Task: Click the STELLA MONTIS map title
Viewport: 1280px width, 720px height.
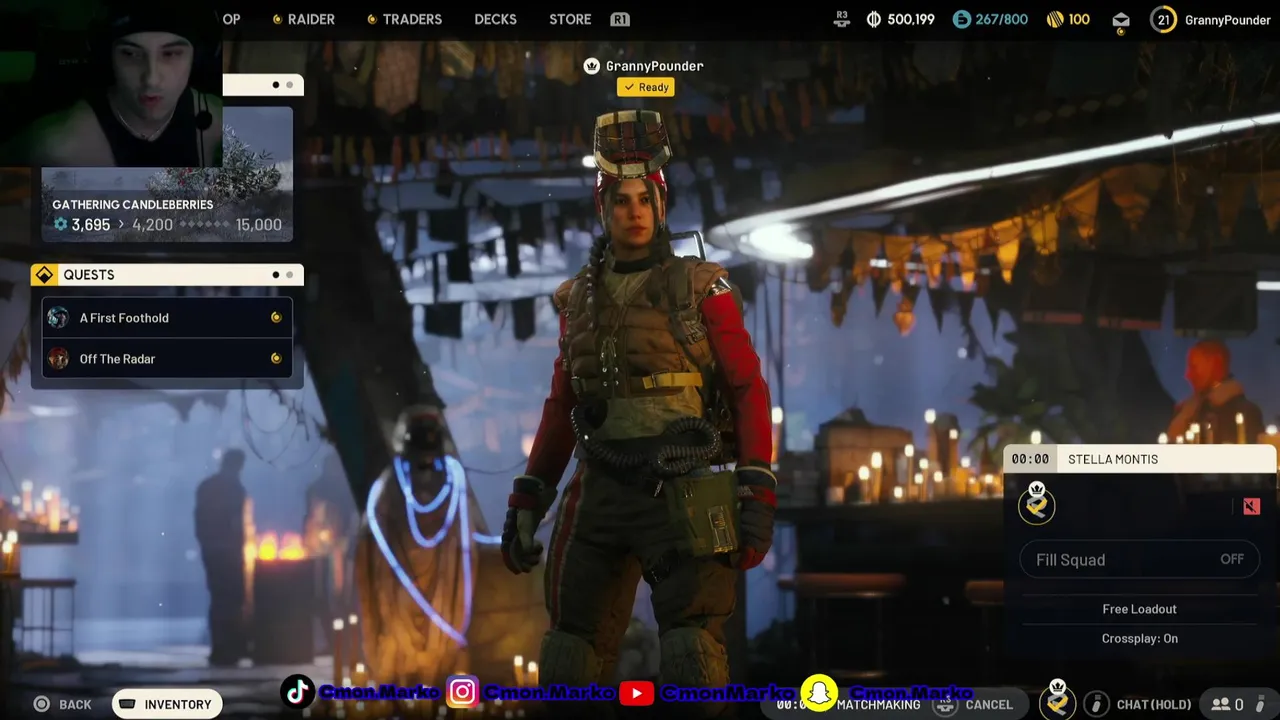Action: tap(1113, 459)
